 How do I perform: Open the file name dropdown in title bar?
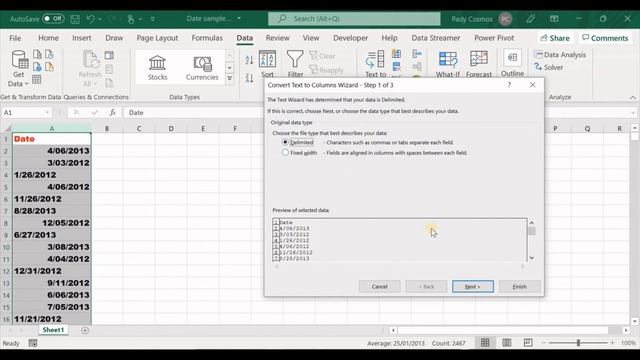(239, 18)
